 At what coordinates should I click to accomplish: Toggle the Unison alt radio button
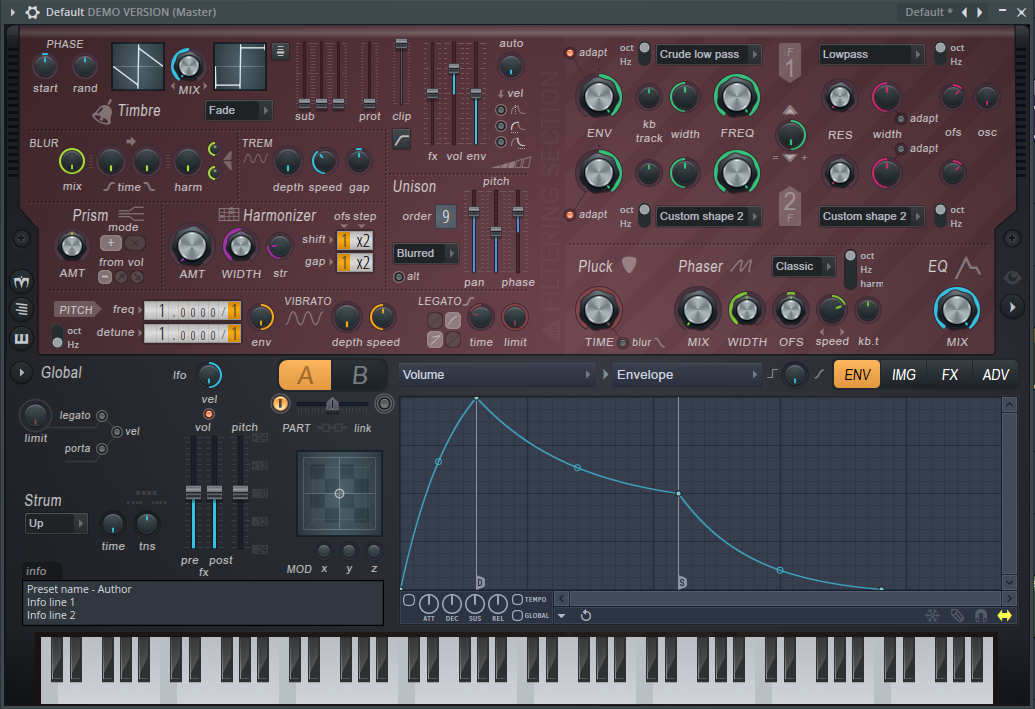pyautogui.click(x=399, y=277)
